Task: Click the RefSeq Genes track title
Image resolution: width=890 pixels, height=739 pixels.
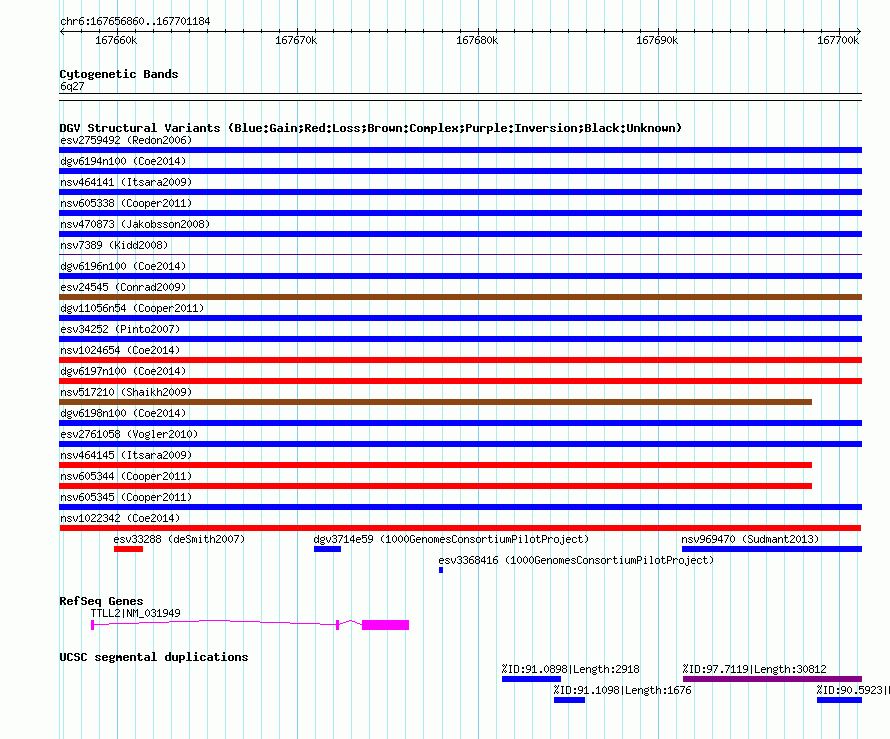Action: tap(101, 601)
